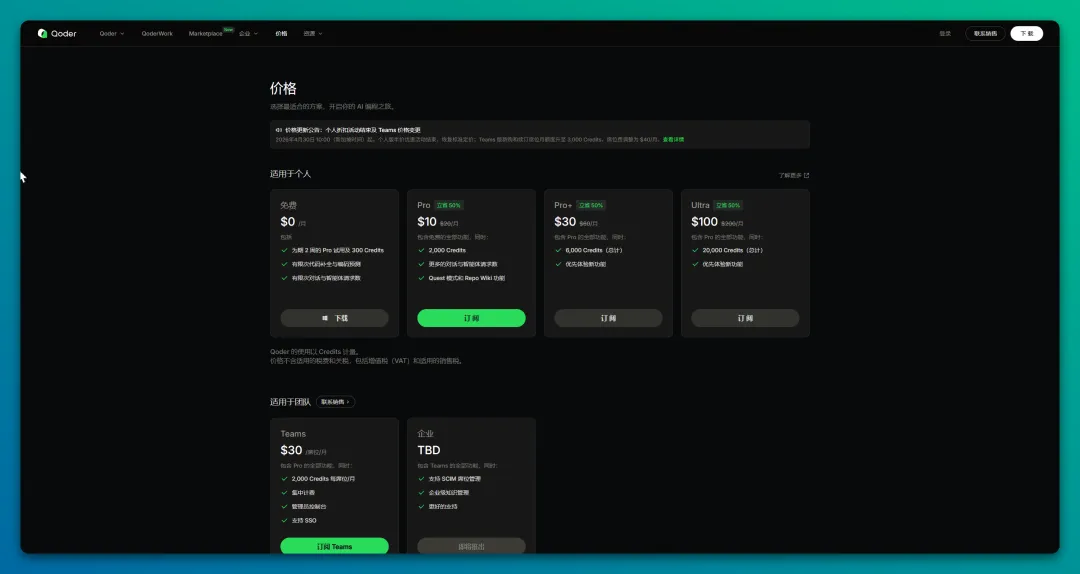Open the Marketplace navigation link
1080x574 pixels.
pyautogui.click(x=206, y=33)
